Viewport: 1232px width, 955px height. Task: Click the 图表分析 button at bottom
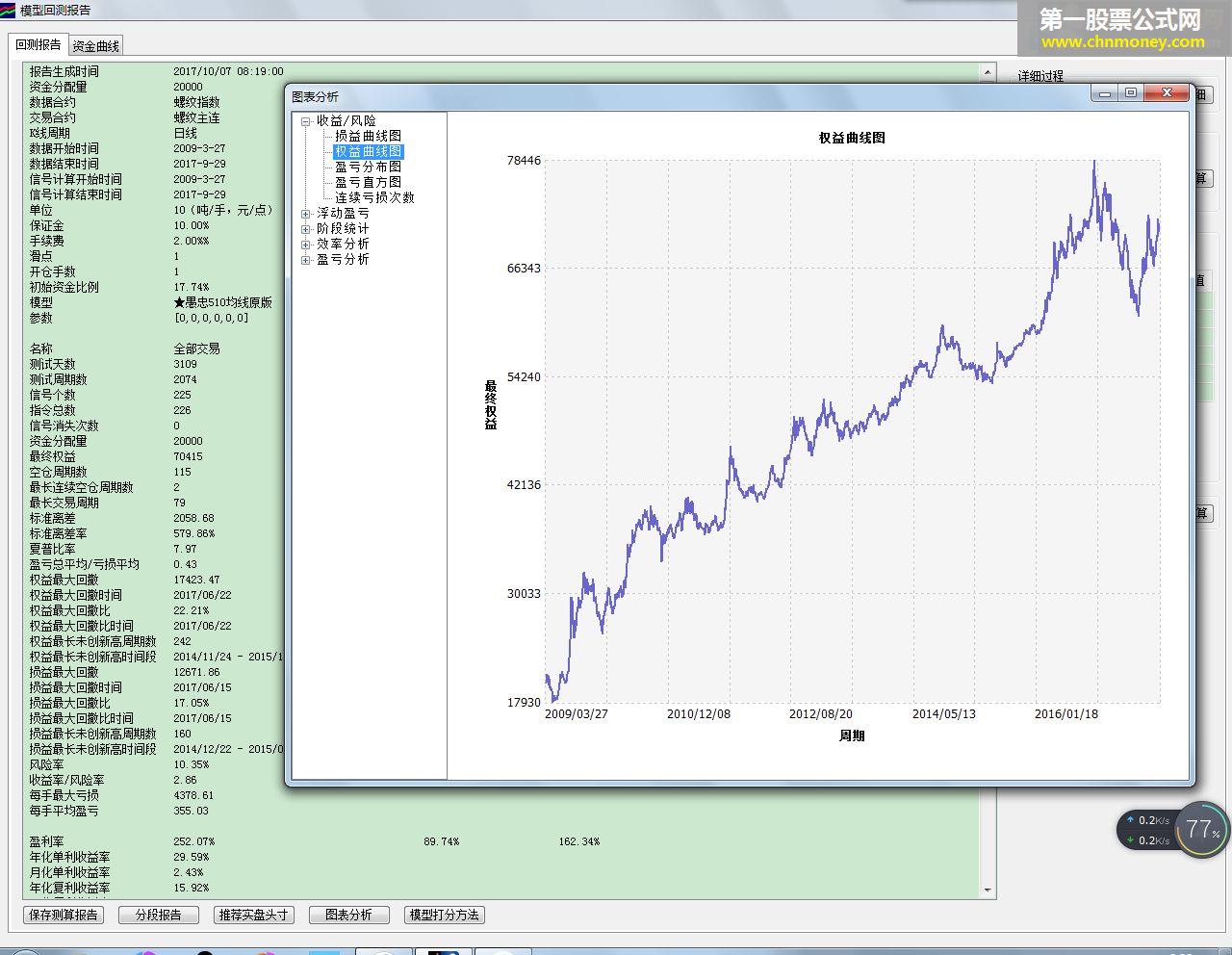348,915
